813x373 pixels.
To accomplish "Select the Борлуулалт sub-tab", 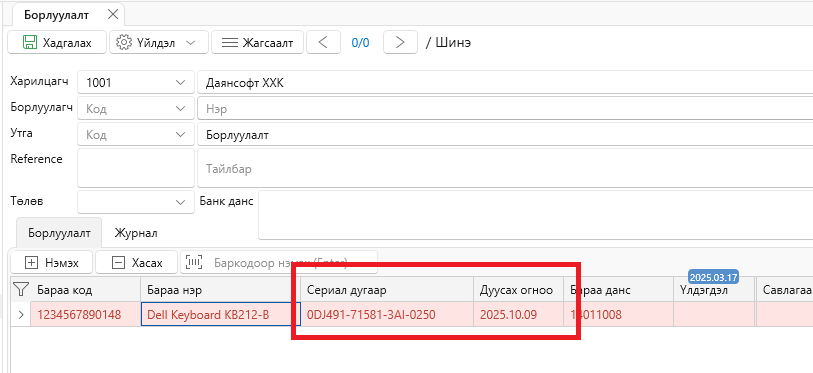I will (x=59, y=233).
